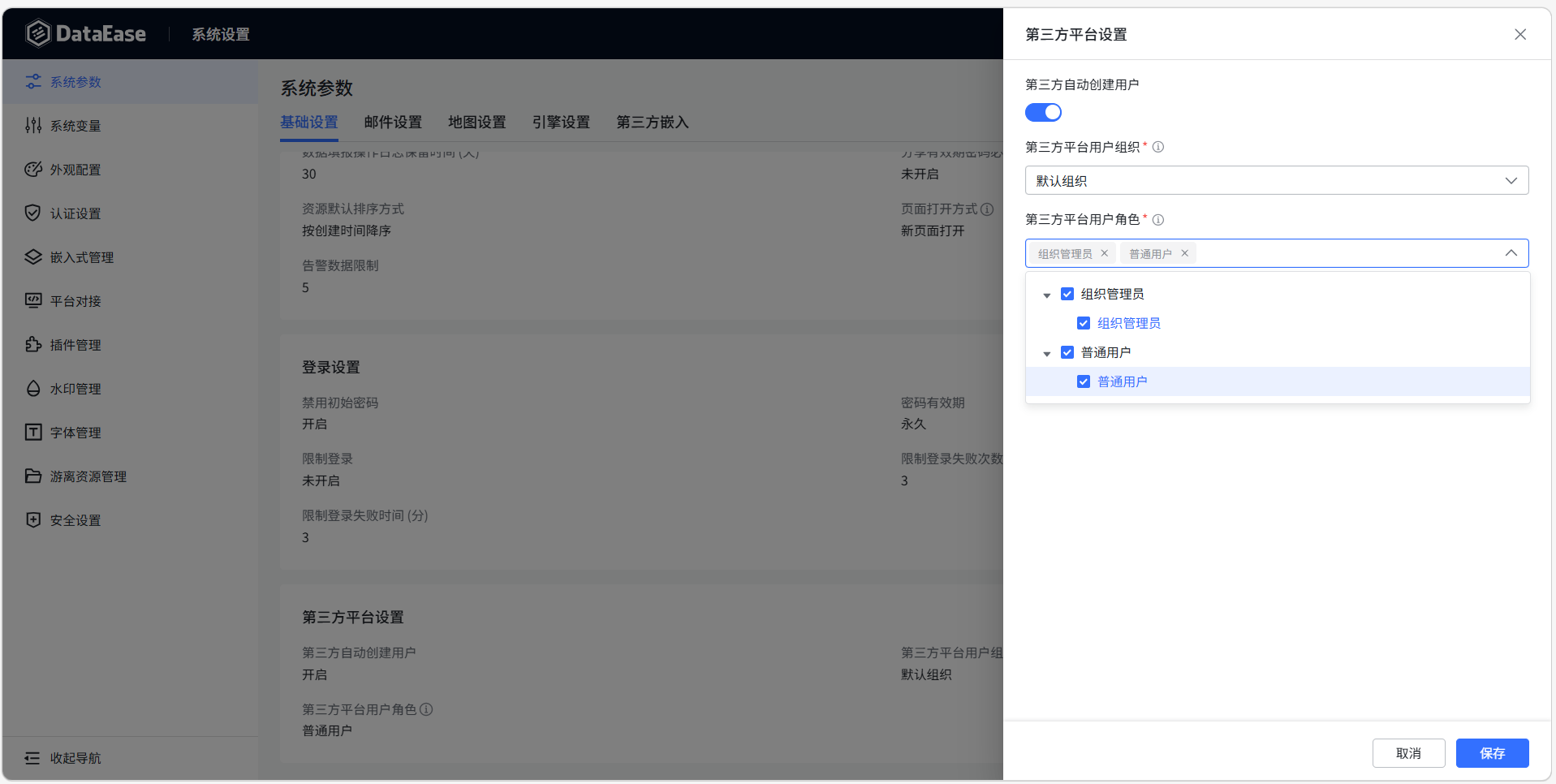This screenshot has width=1556, height=784.
Task: Open 认证设置 from the sidebar
Action: click(75, 213)
